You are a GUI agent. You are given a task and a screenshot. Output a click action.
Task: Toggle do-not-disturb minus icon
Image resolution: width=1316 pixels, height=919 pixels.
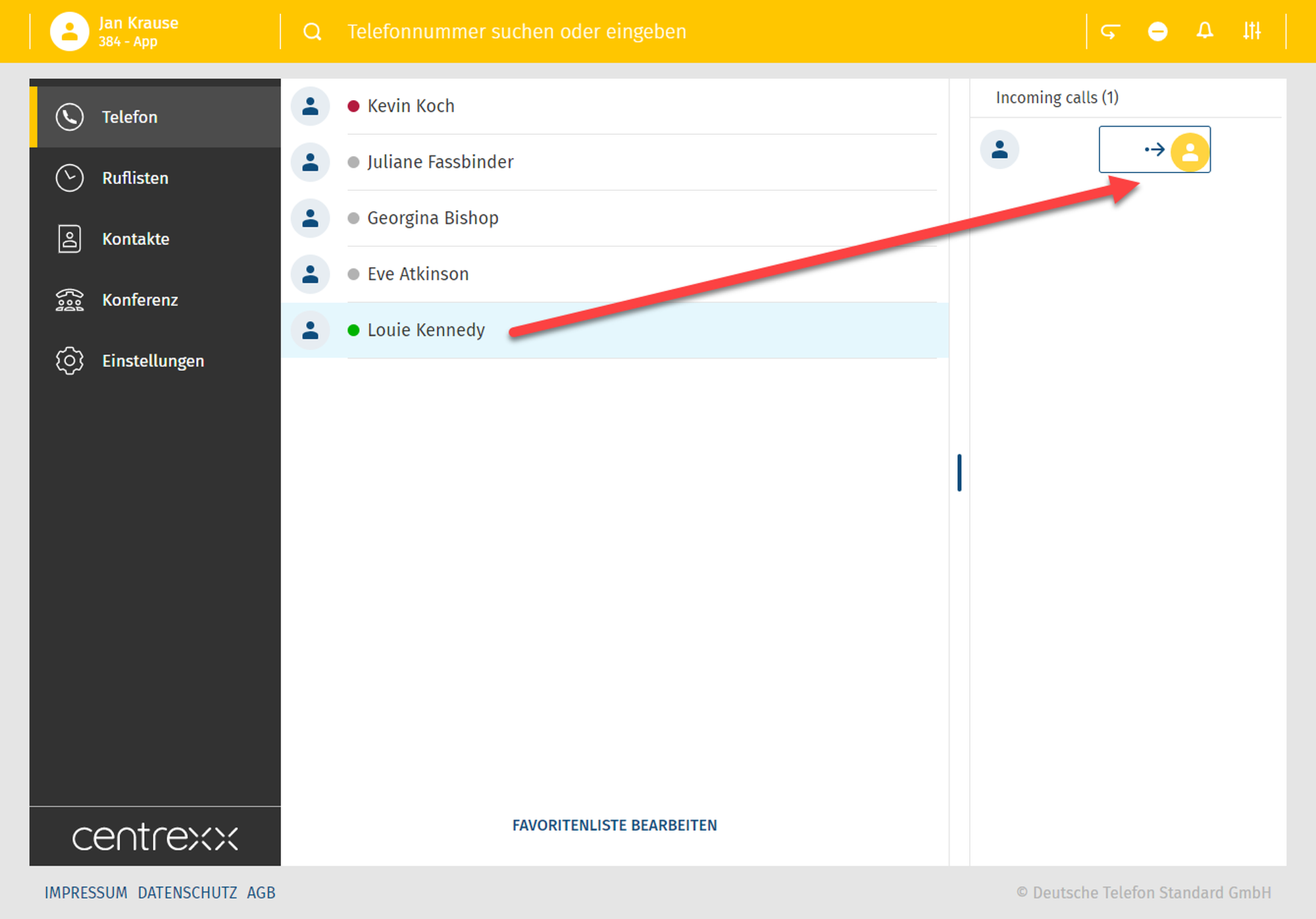point(1157,31)
